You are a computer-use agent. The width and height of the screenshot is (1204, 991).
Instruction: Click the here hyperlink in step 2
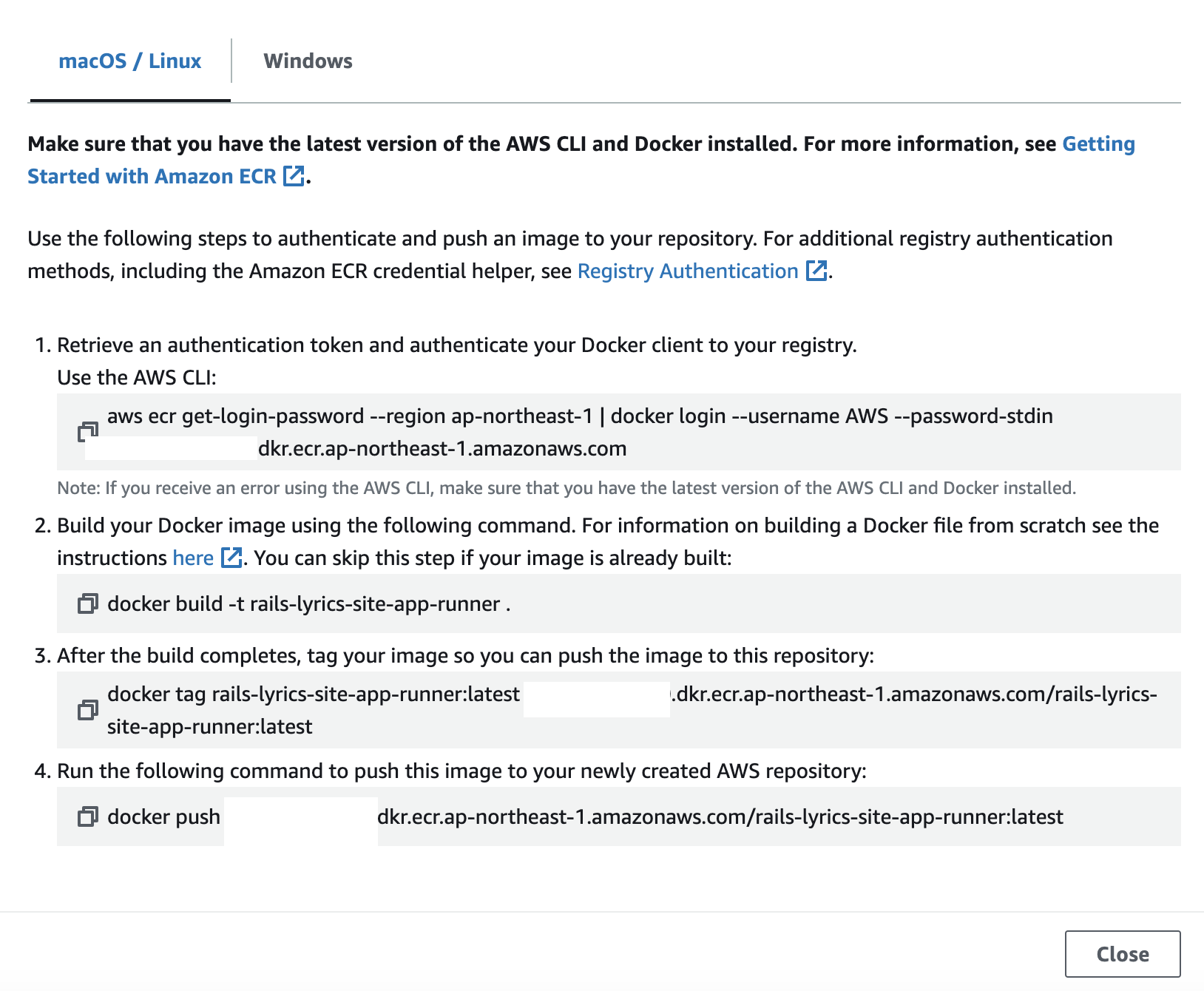coord(192,557)
